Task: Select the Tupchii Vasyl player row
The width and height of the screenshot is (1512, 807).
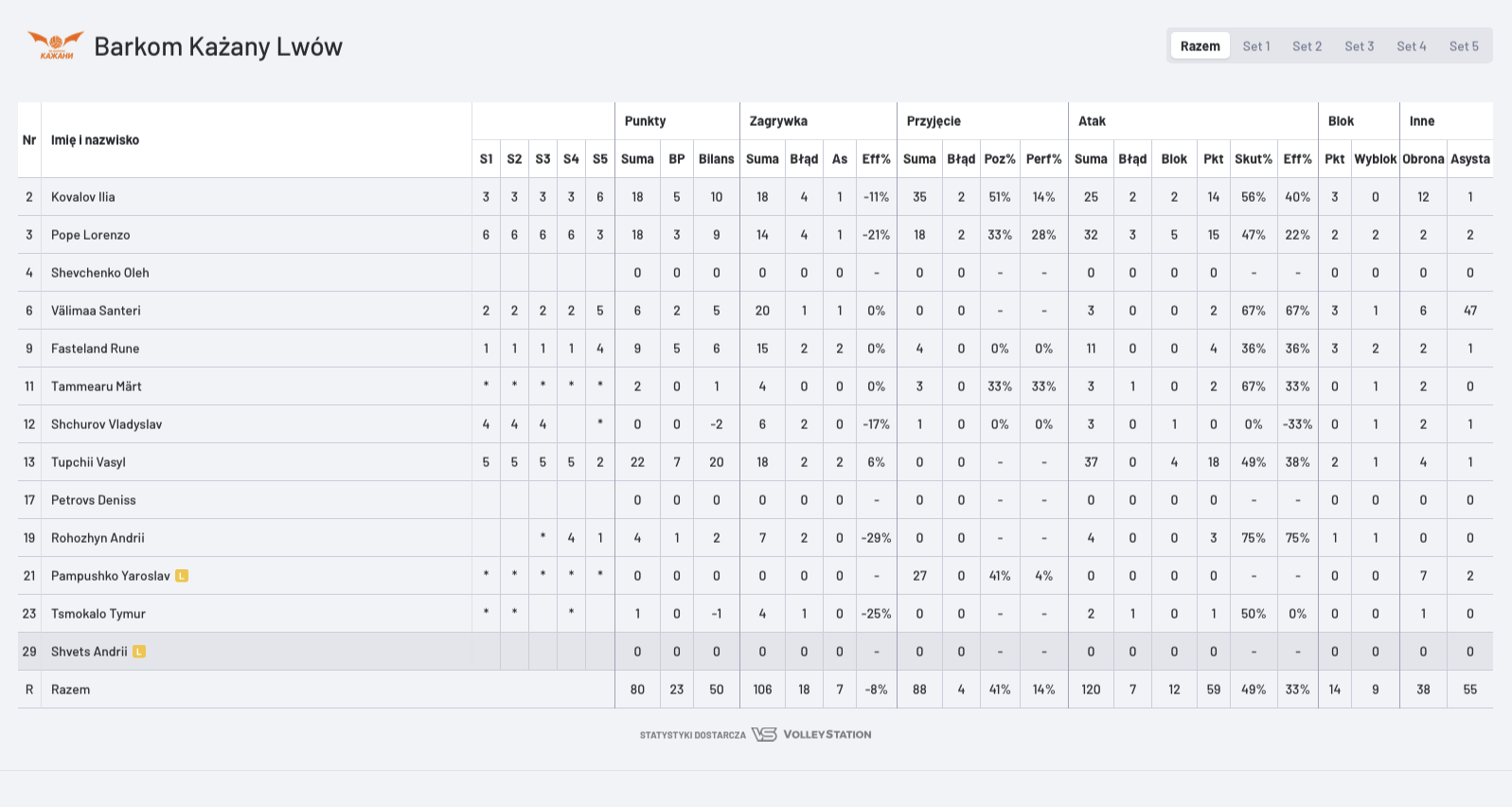Action: pos(756,462)
